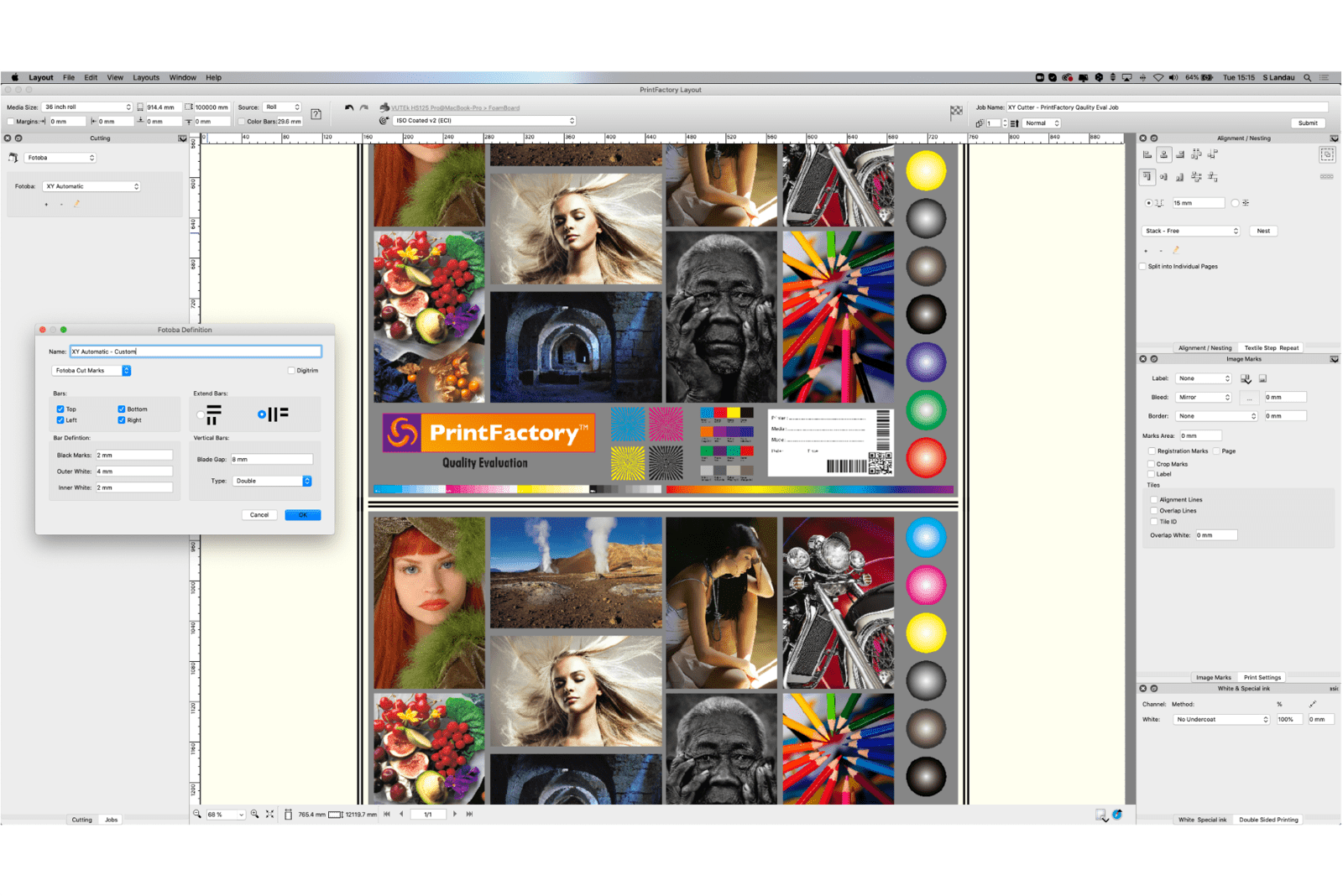Enable the Digitrim checkbox
The image size is (1343, 896).
(x=291, y=371)
